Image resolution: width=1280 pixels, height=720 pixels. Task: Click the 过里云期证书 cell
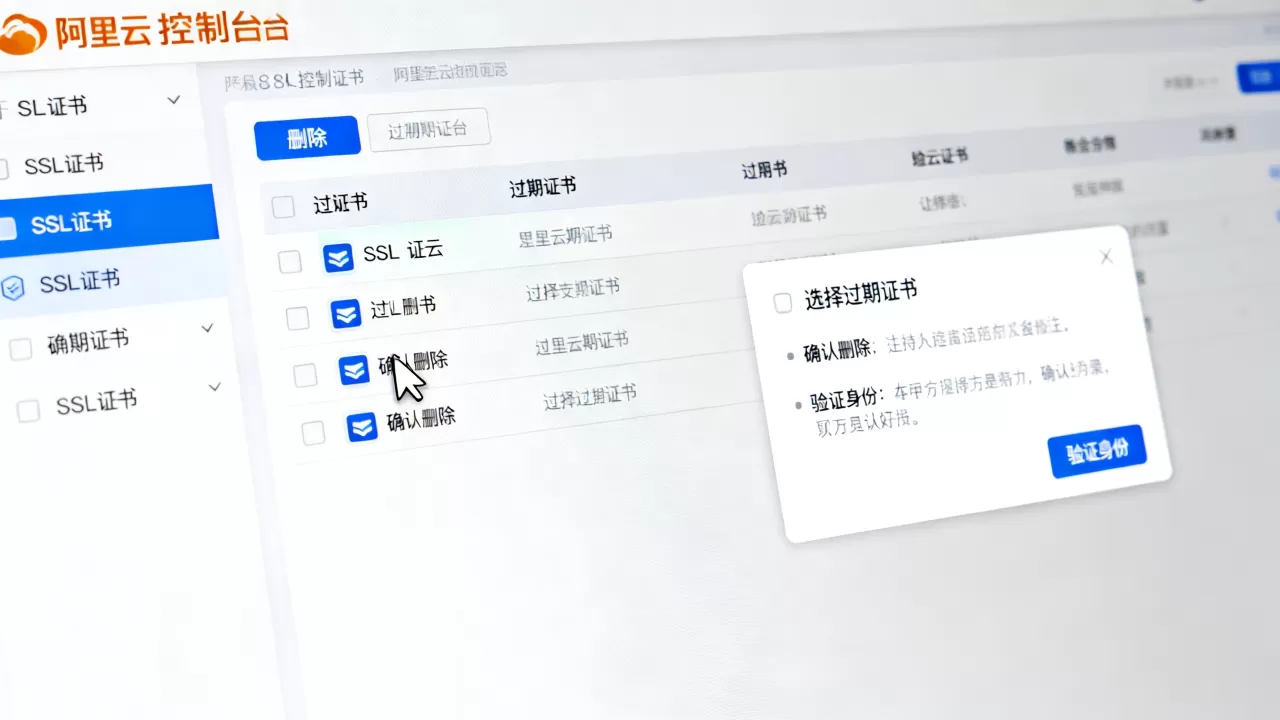(x=581, y=343)
